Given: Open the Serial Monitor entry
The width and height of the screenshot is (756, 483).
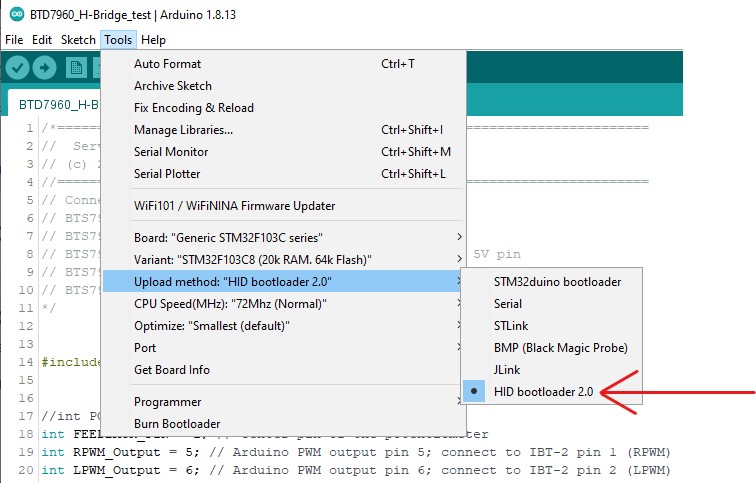Looking at the screenshot, I should pyautogui.click(x=284, y=152).
